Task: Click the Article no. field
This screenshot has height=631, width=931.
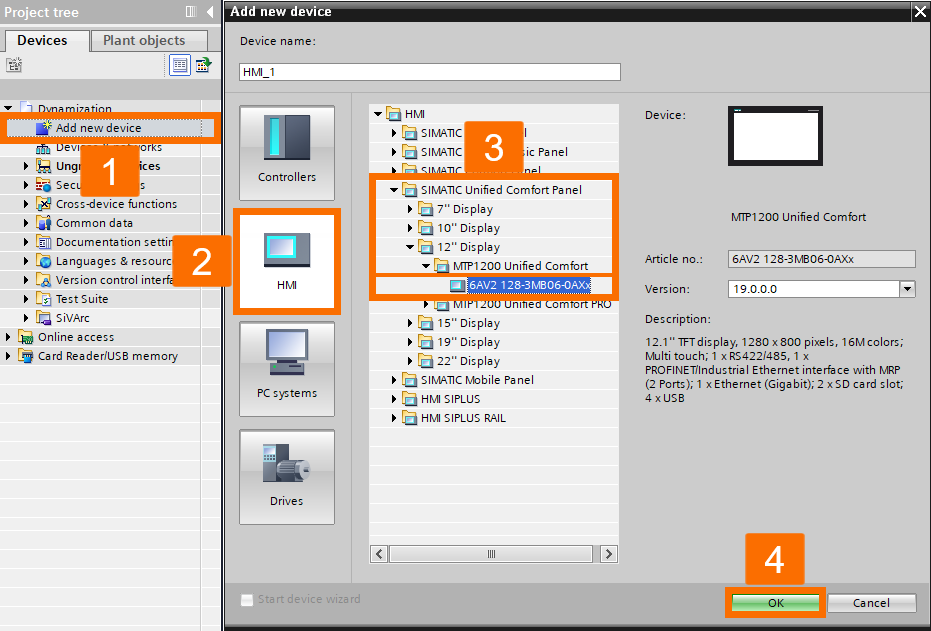Action: click(822, 259)
